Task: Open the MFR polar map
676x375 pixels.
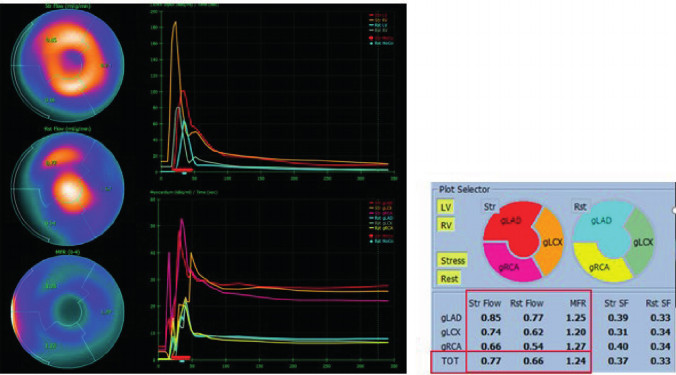Action: [x=68, y=311]
